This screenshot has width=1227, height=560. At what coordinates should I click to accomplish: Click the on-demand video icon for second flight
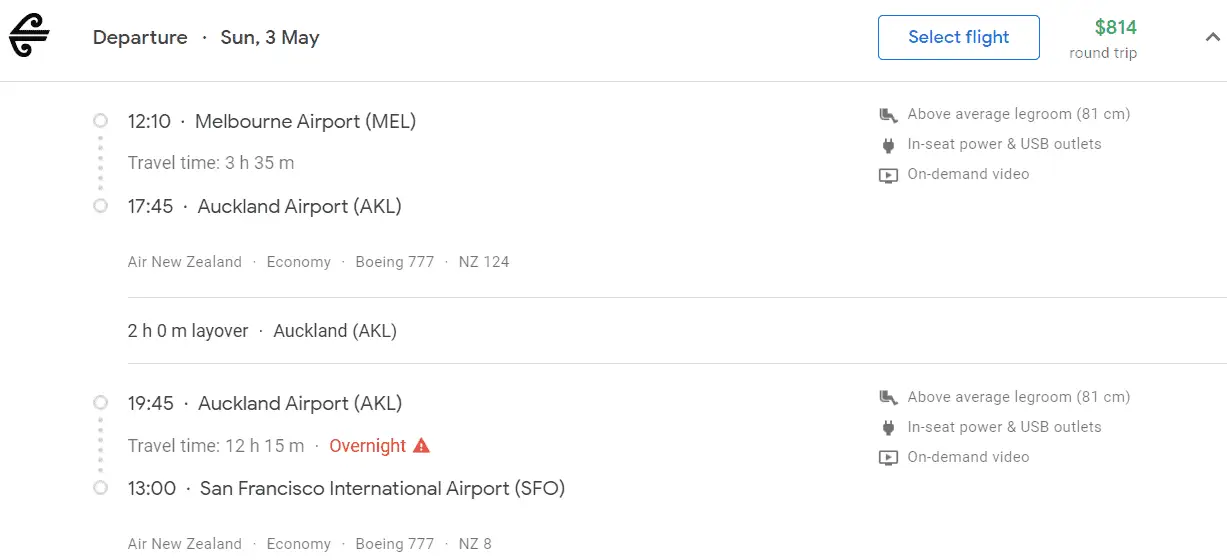(x=888, y=458)
